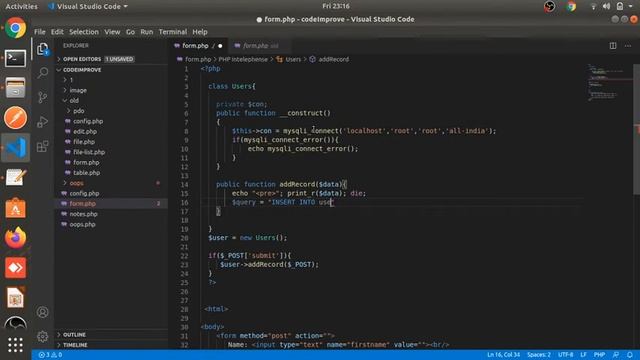Collapse the CODEIMPROVE folder section
This screenshot has height=360, width=640.
[111, 70]
